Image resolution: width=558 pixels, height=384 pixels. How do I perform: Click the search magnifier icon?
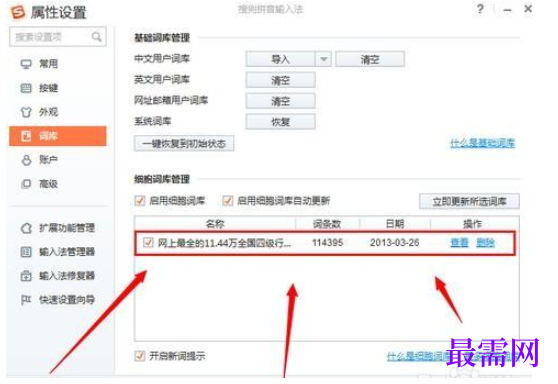point(96,37)
